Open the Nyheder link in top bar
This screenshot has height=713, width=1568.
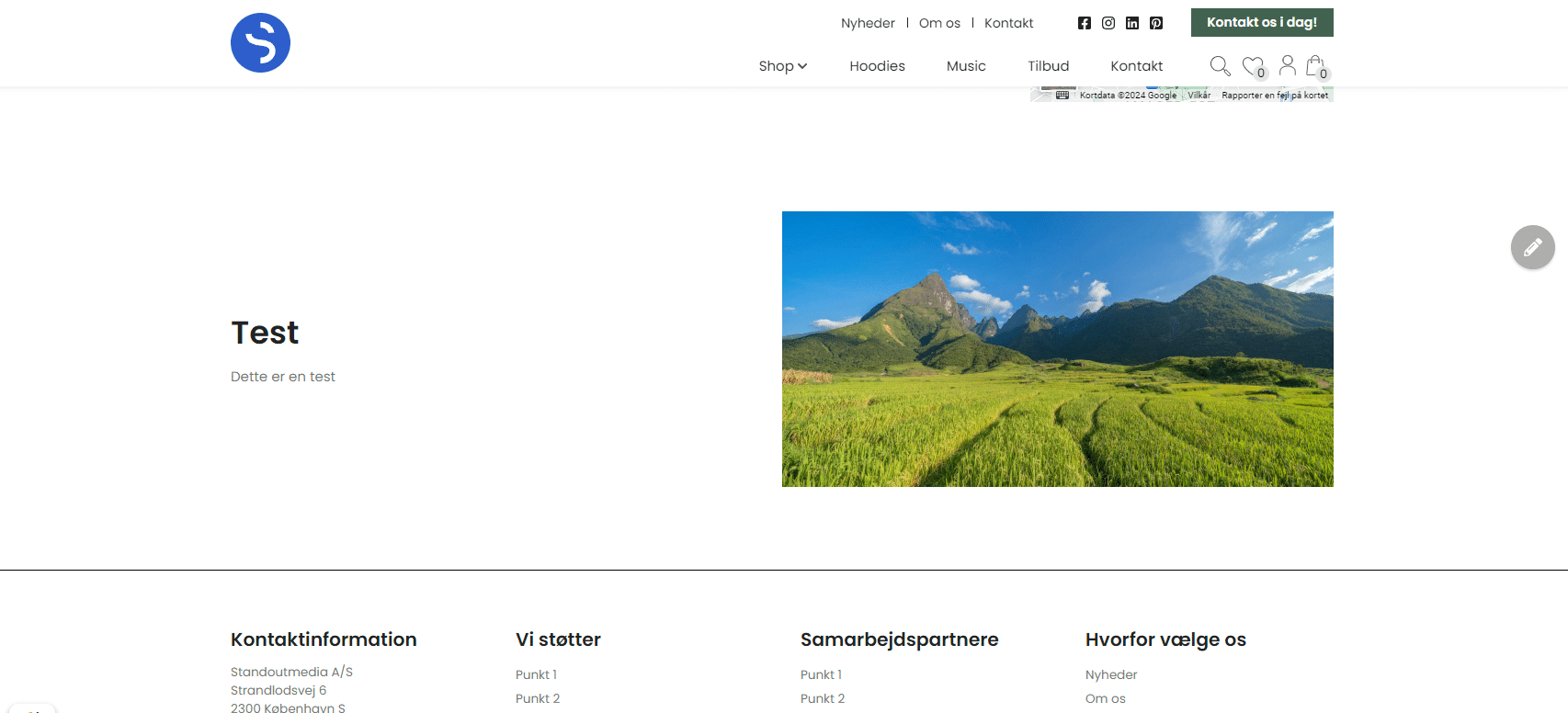[868, 23]
